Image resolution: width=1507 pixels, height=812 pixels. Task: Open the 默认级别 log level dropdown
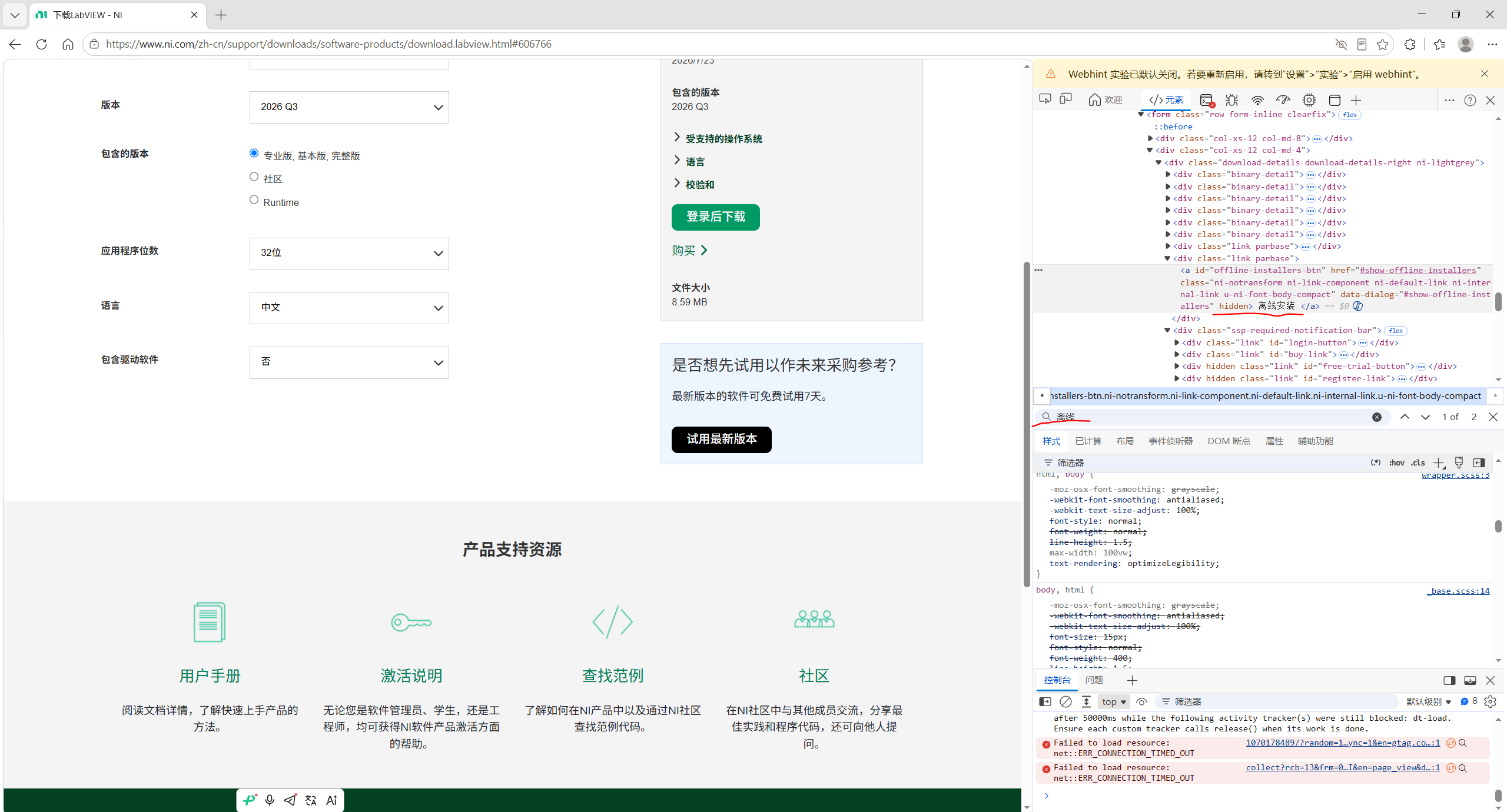[1429, 701]
